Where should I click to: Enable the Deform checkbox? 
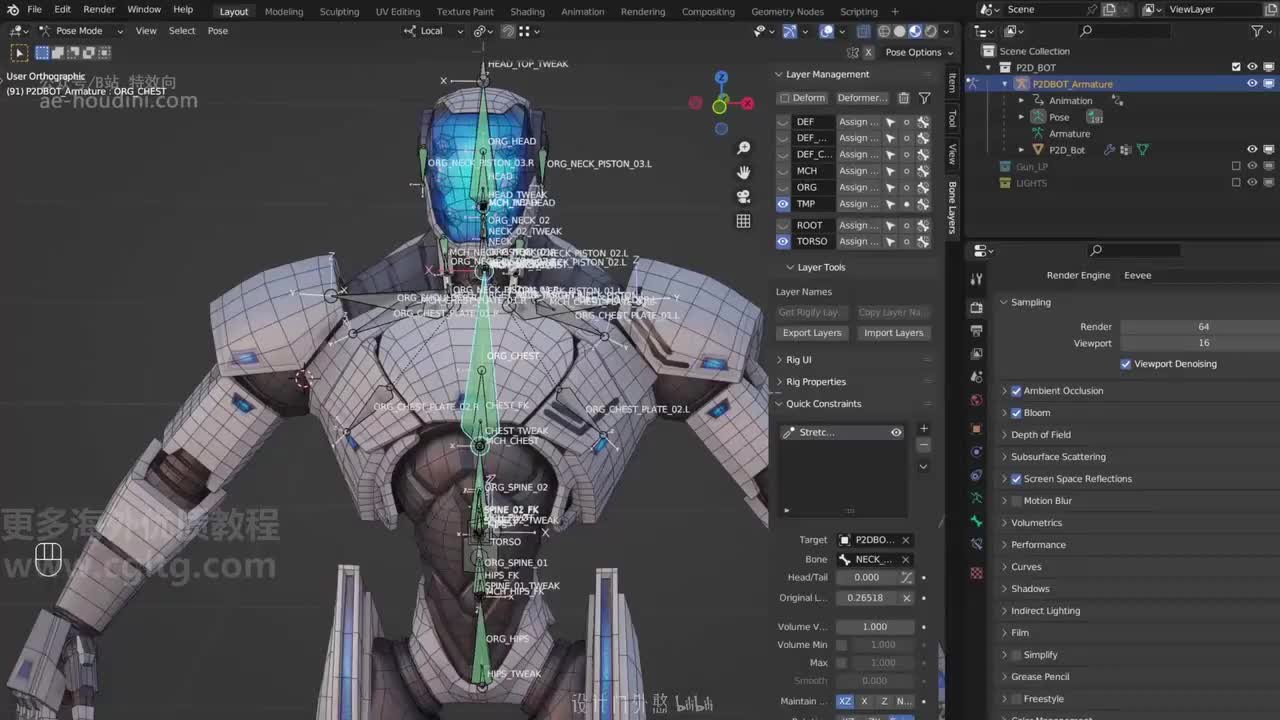coord(785,98)
